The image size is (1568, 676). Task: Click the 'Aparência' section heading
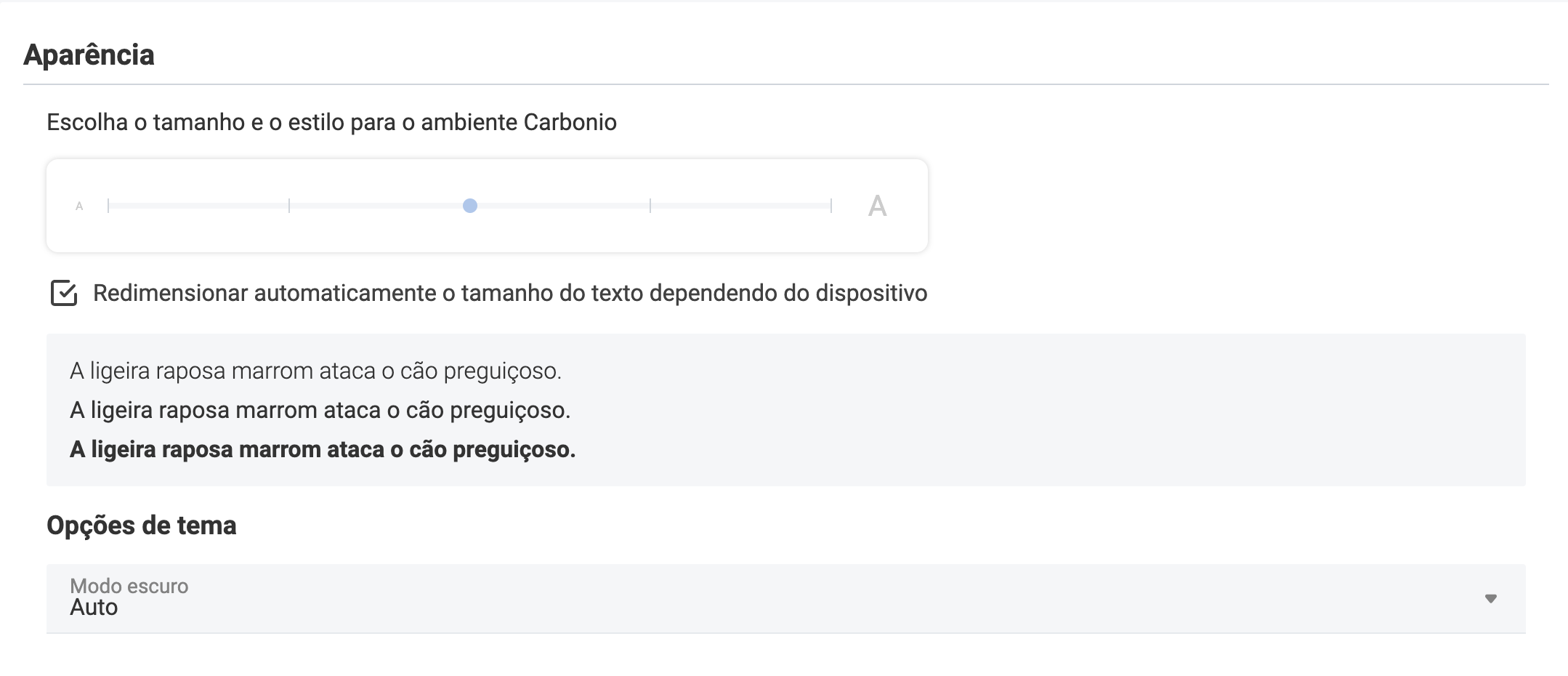click(89, 55)
